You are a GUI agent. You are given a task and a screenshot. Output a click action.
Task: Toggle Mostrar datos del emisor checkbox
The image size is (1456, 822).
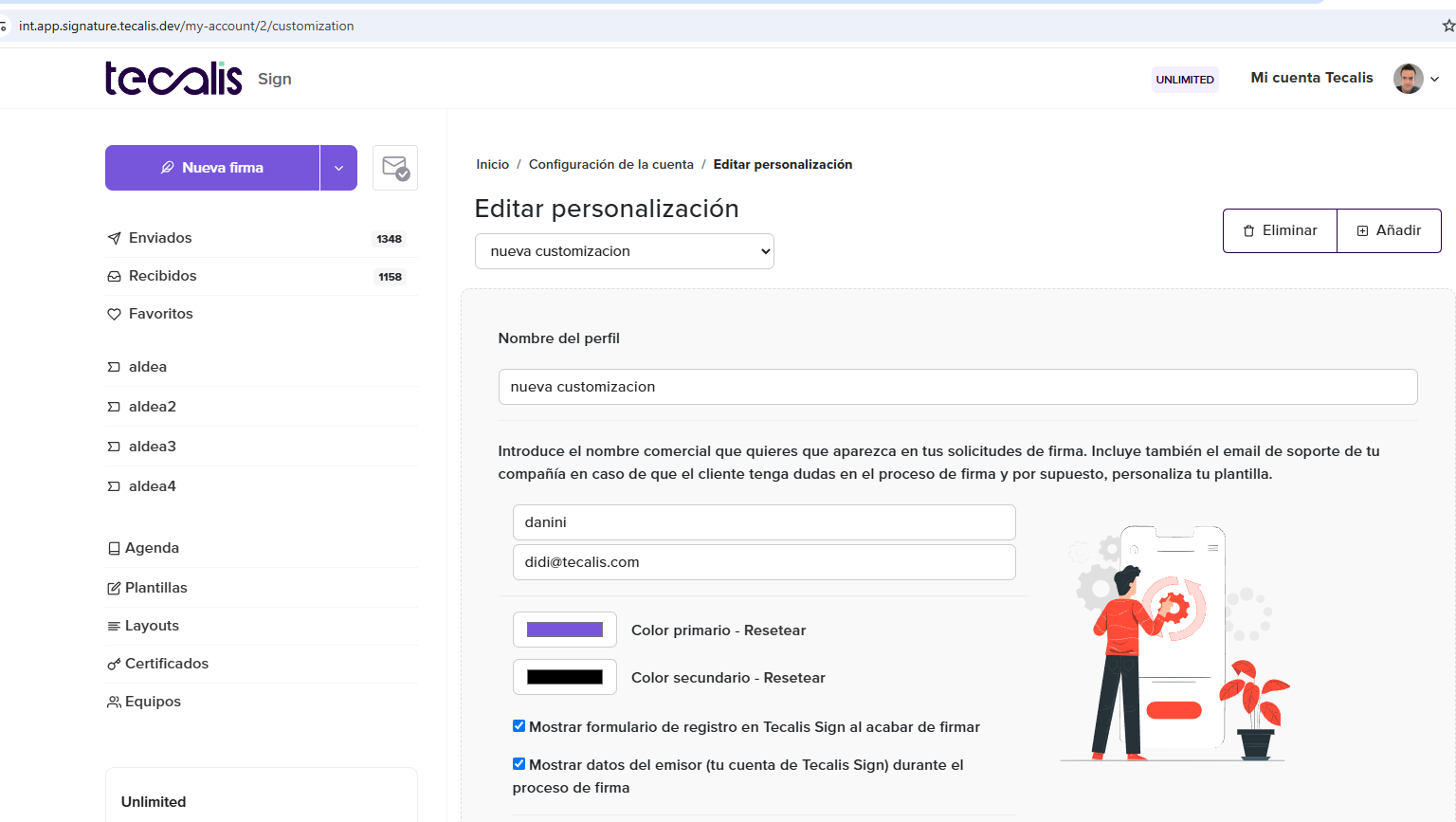(x=519, y=764)
